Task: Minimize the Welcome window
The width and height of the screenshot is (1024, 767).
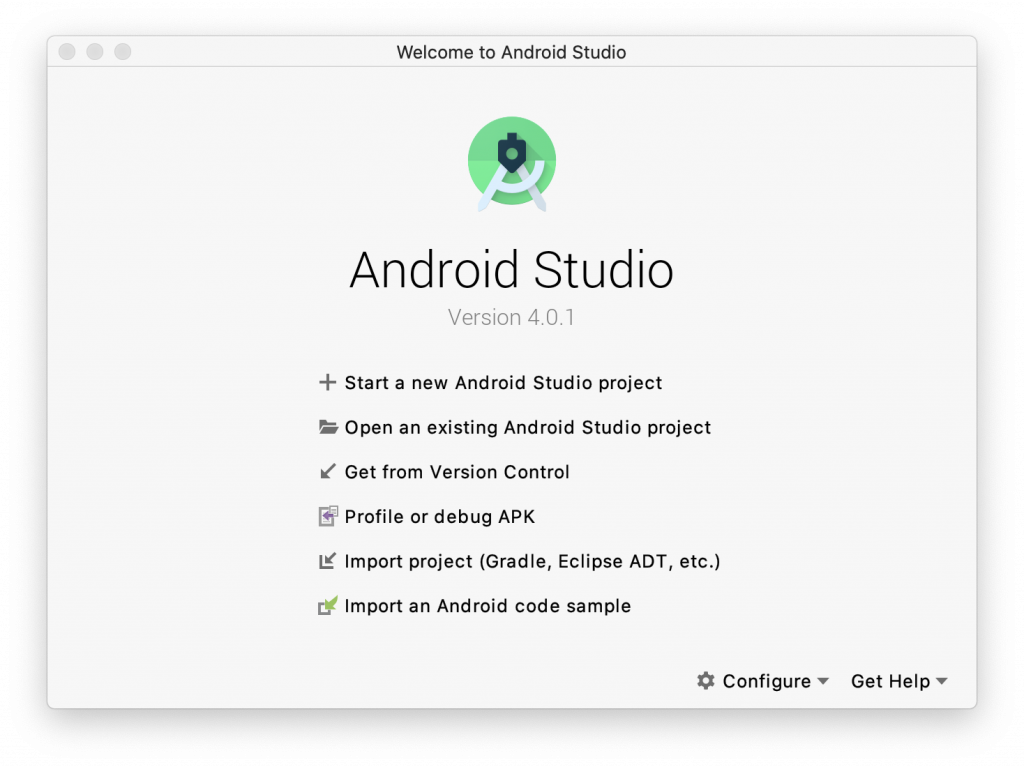Action: point(95,52)
